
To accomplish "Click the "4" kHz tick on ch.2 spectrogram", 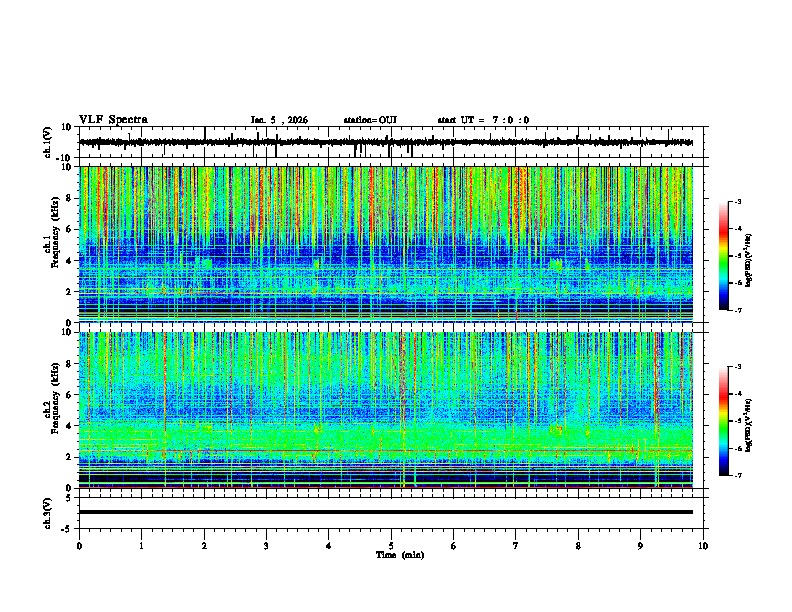I will 69,426.
